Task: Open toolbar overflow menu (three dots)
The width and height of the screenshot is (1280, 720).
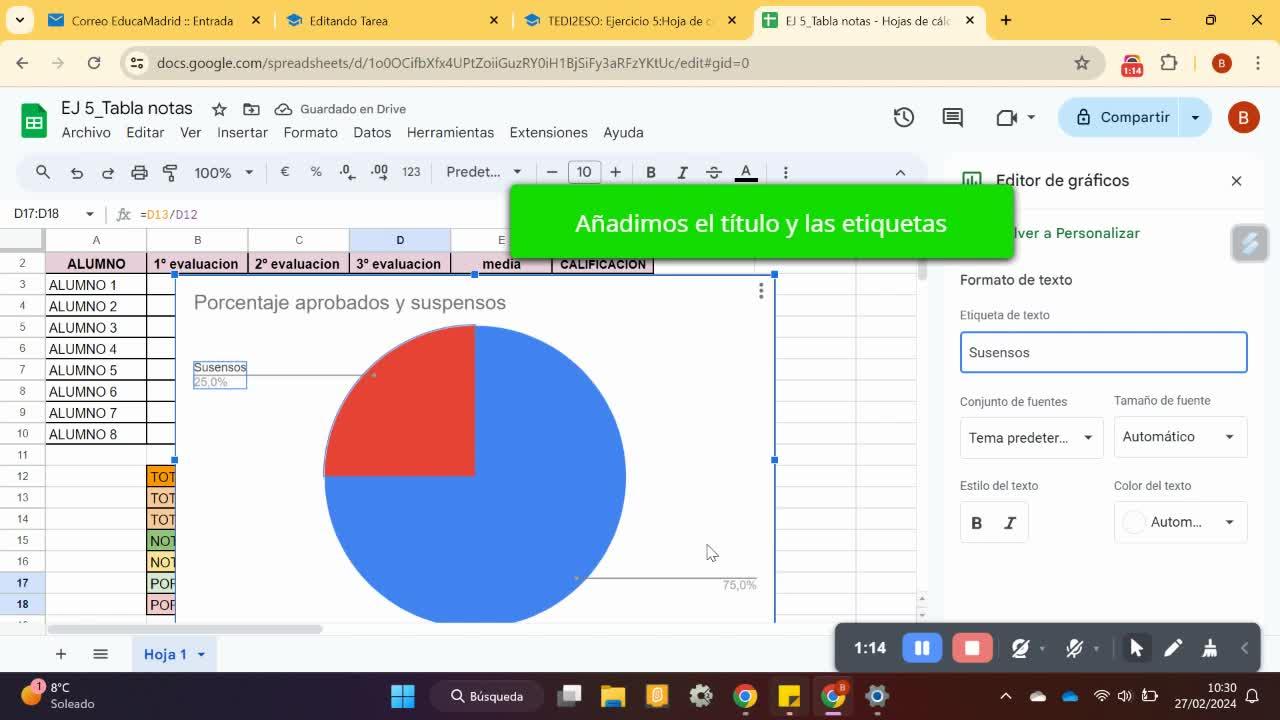Action: click(785, 172)
